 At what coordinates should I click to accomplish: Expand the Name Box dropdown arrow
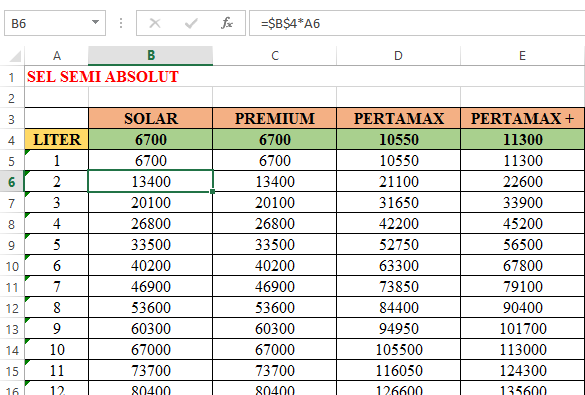(96, 22)
